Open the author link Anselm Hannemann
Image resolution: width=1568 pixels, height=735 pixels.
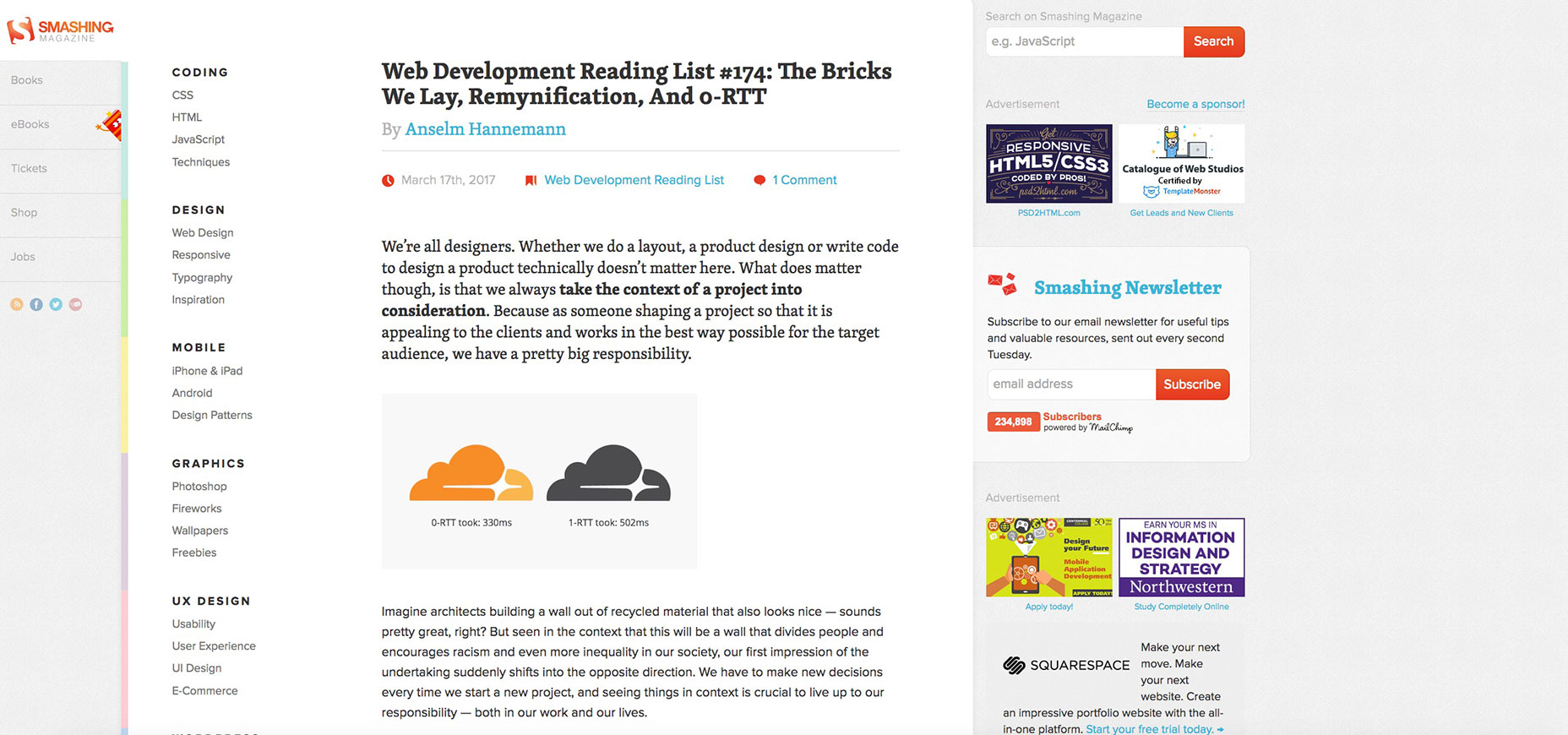click(486, 129)
